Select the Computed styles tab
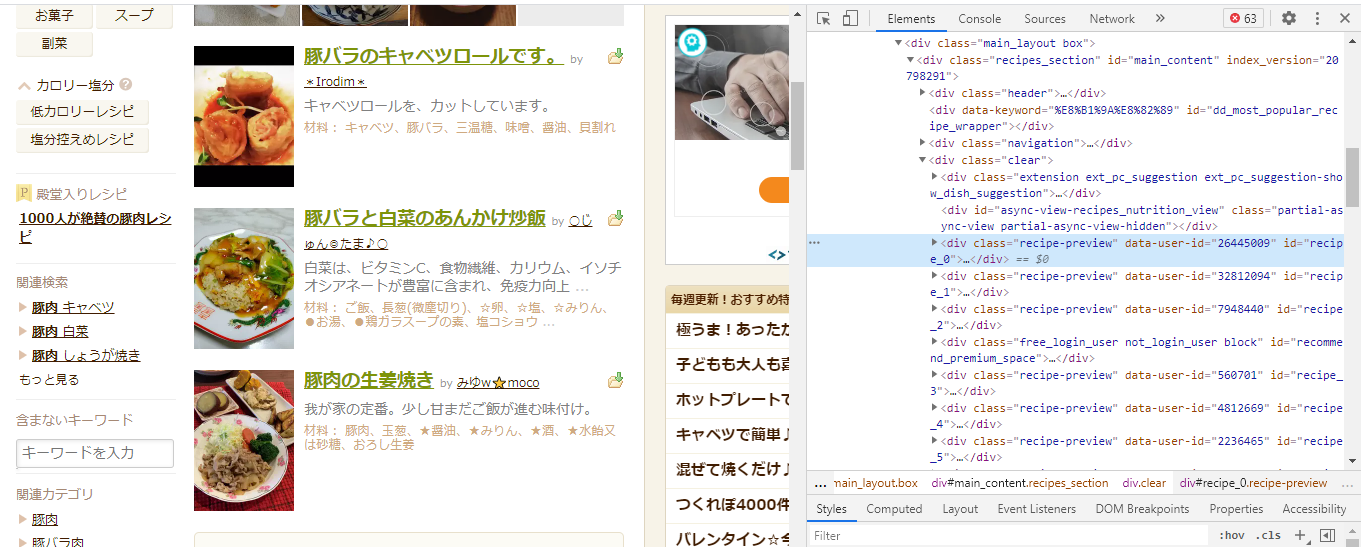1361x547 pixels. (x=894, y=509)
